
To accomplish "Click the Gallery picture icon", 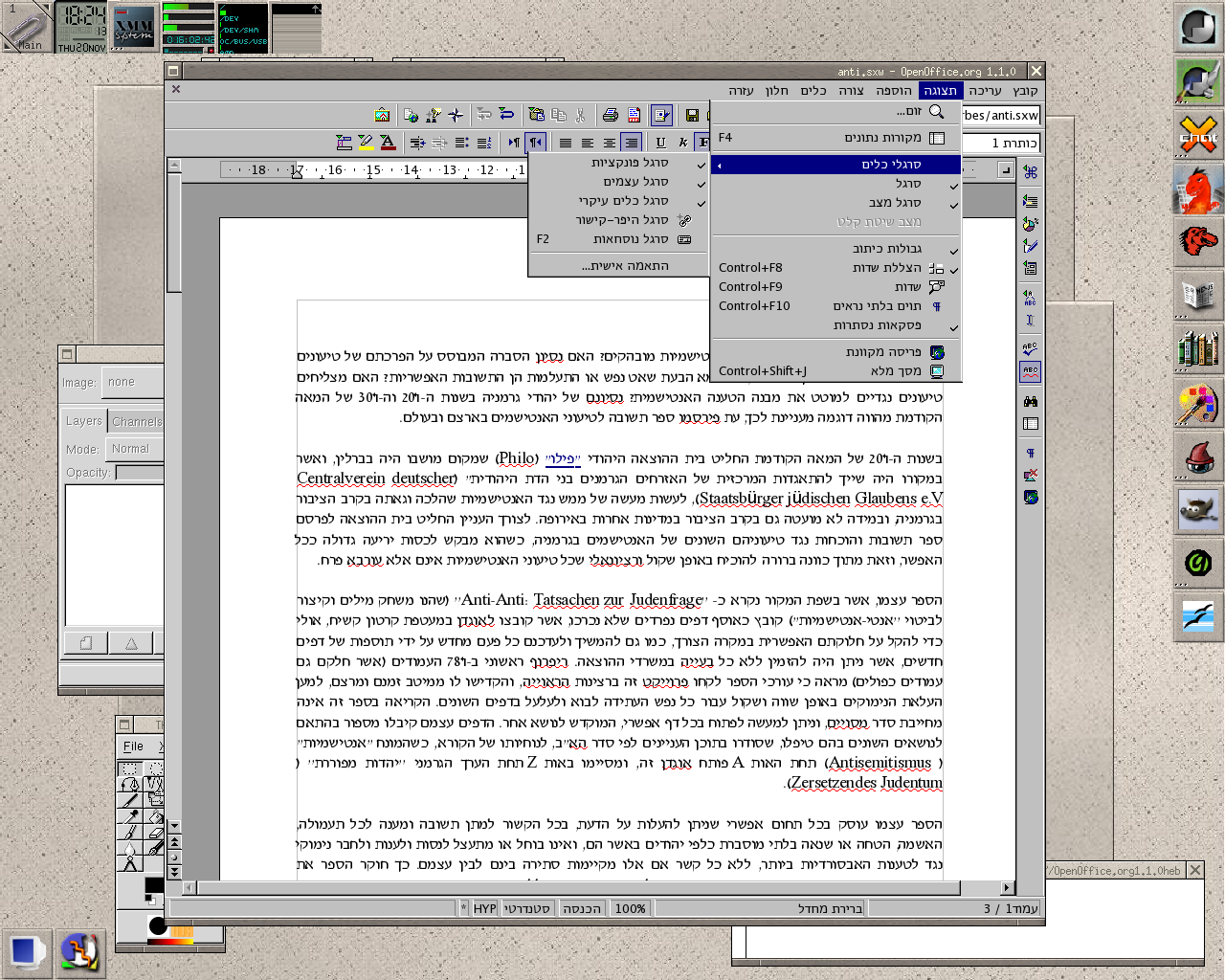I will click(382, 116).
